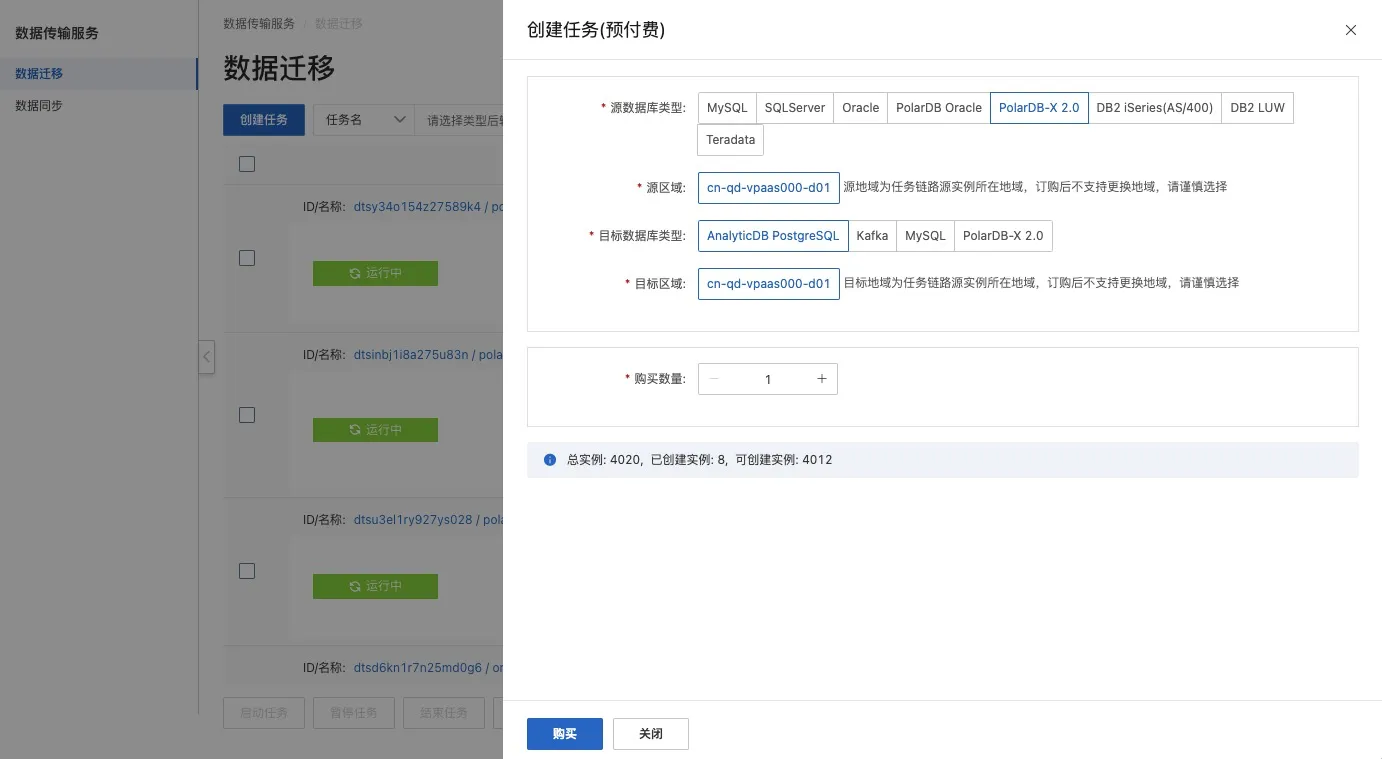The height and width of the screenshot is (759, 1382).
Task: Select Teradata as source database type
Action: 730,140
